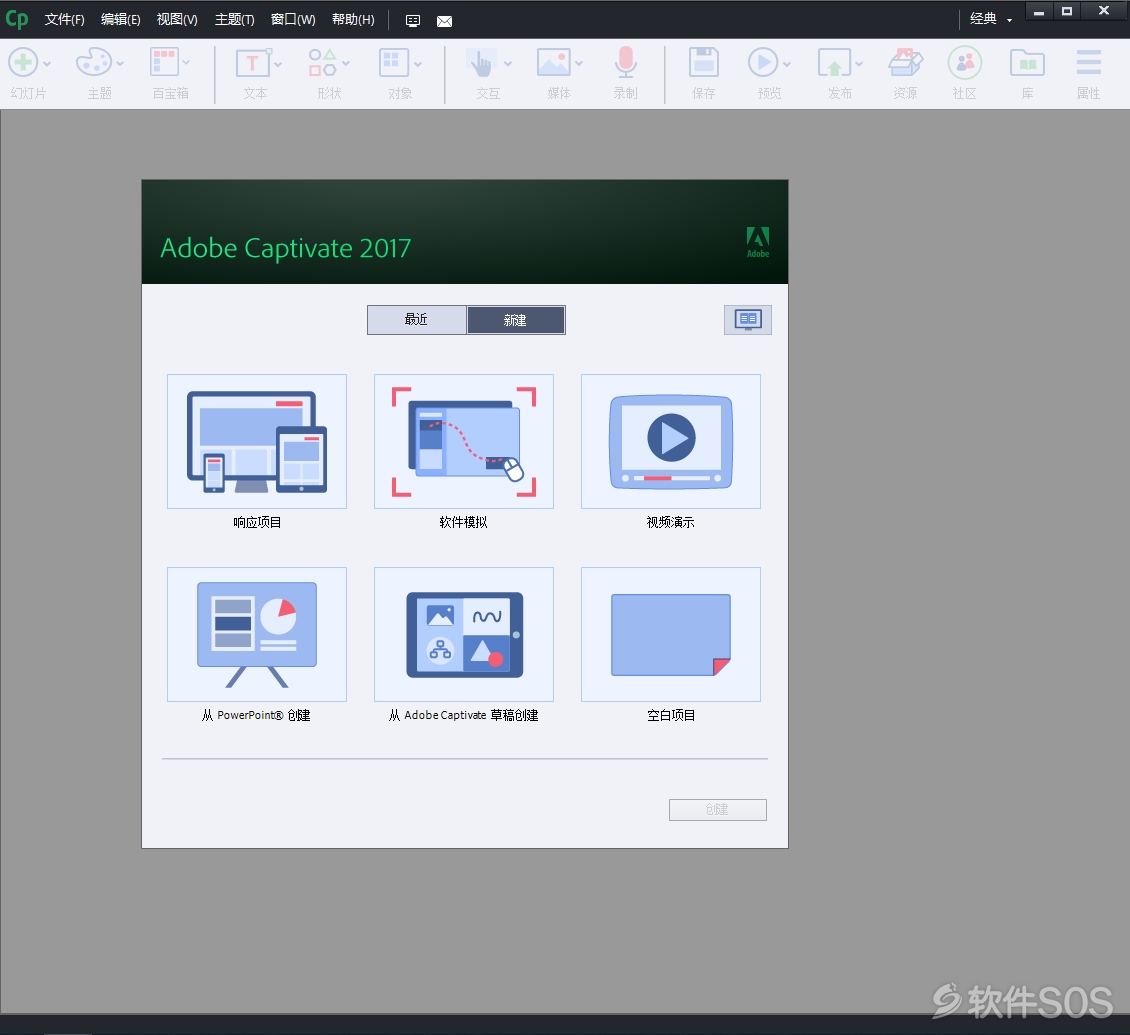
Task: Switch to the 新建 tab
Action: click(x=516, y=320)
